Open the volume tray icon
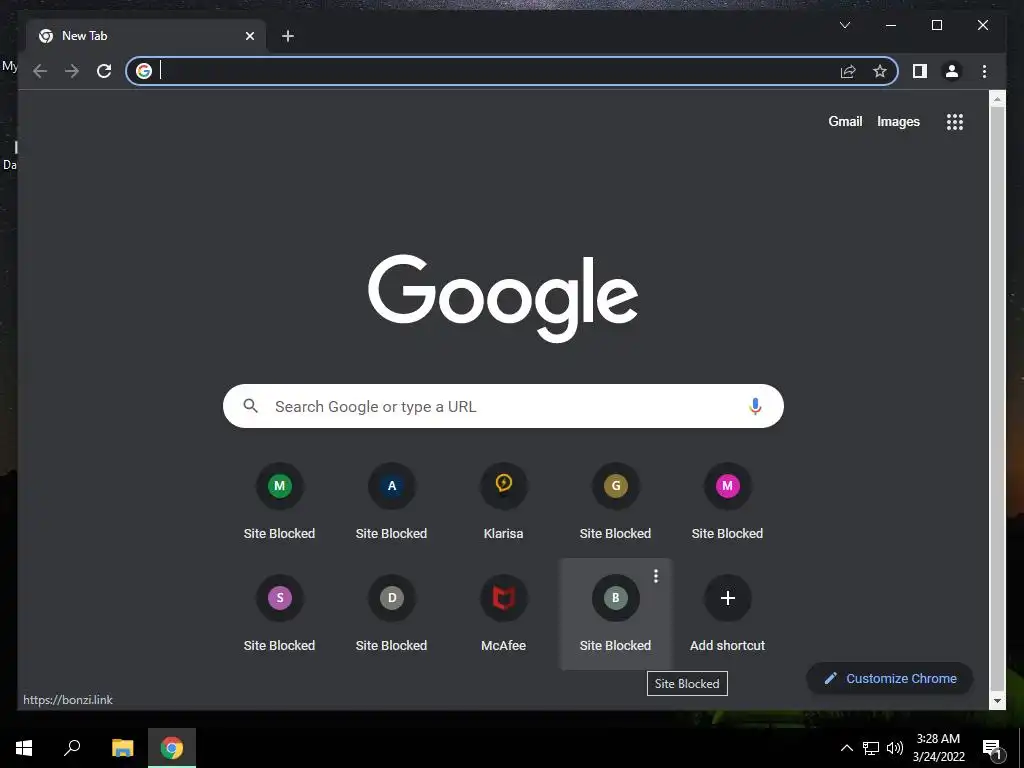The height and width of the screenshot is (768, 1024). [895, 748]
